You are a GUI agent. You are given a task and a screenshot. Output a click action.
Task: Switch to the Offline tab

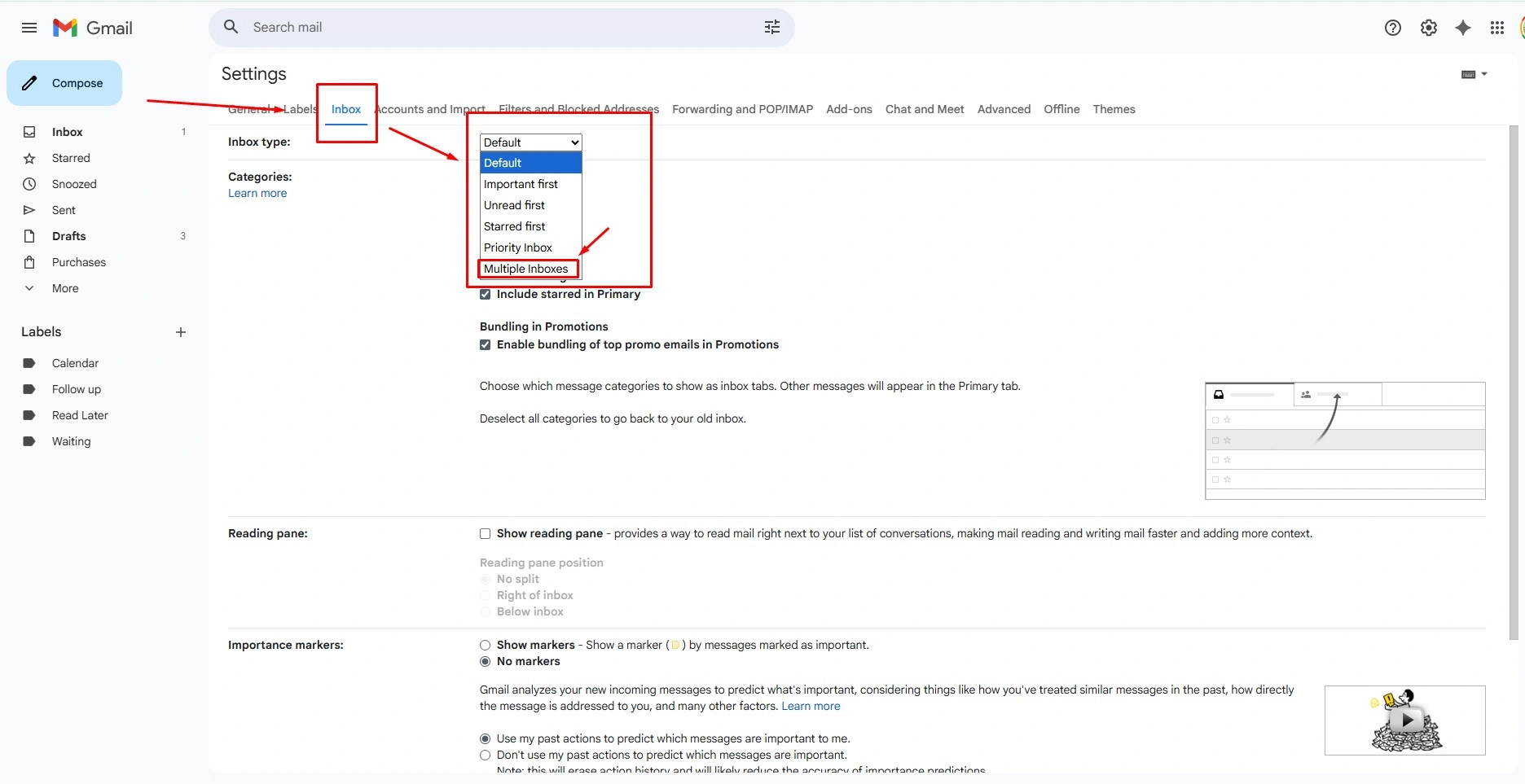pos(1061,109)
